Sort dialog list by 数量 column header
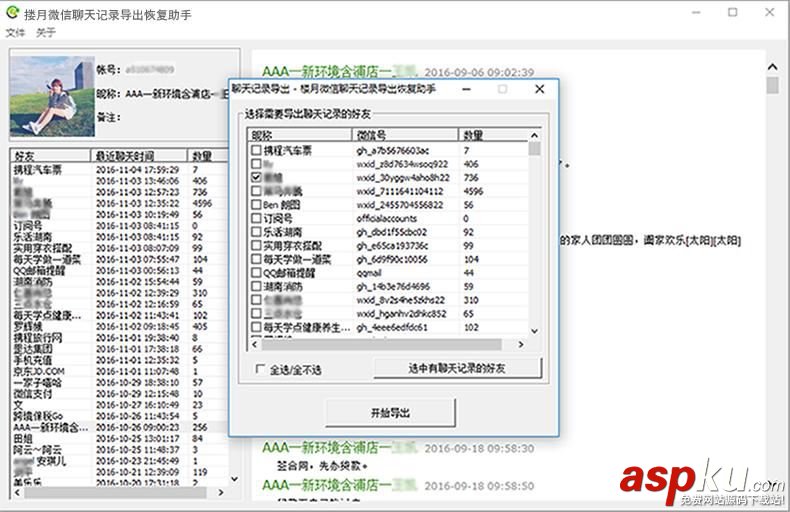The width and height of the screenshot is (790, 512). pyautogui.click(x=492, y=135)
